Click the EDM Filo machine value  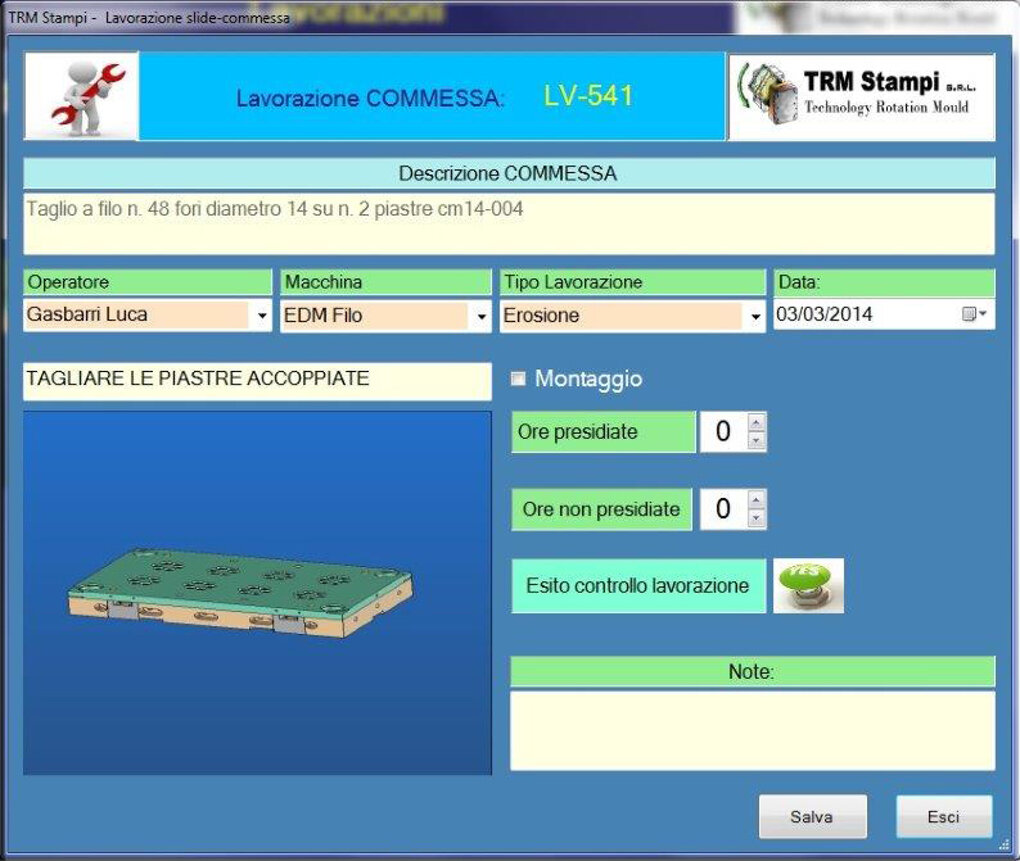(x=375, y=315)
